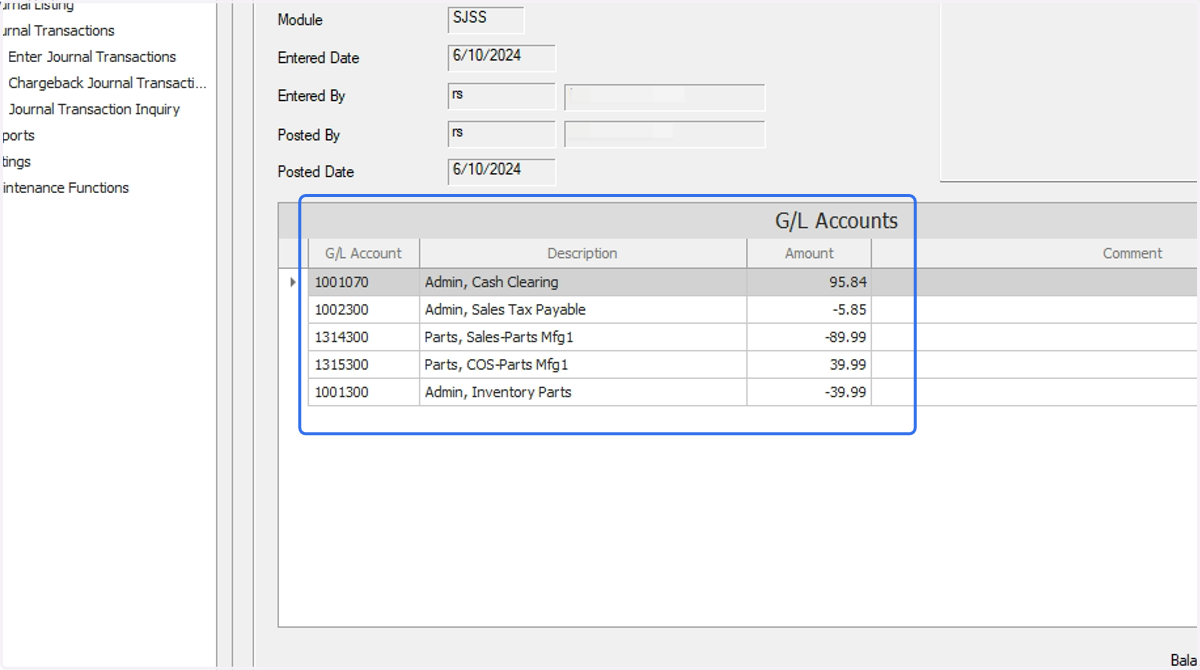Select G/L account 1002300 cell
Image resolution: width=1200 pixels, height=670 pixels.
click(x=364, y=310)
